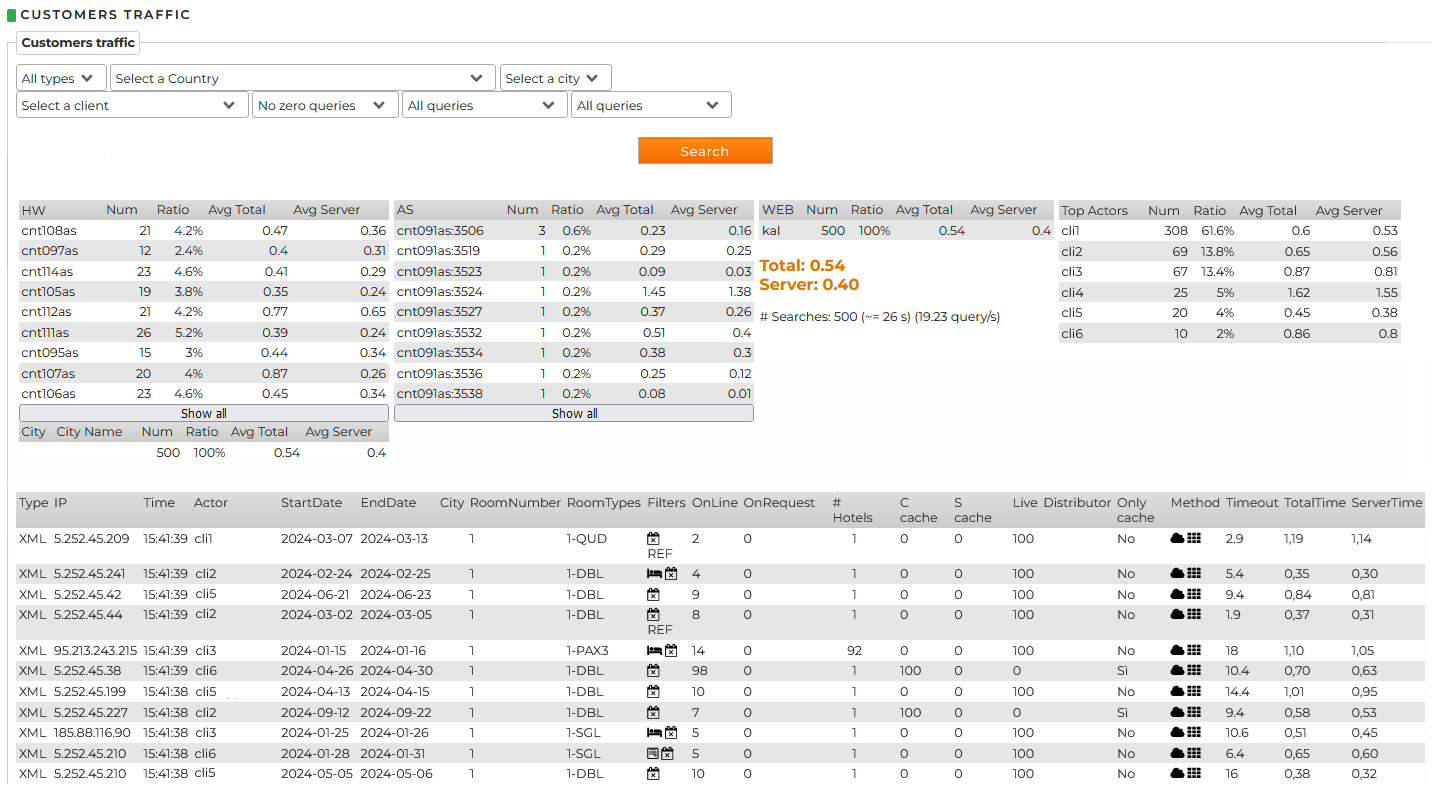Click the # Searches: 500 summary line

pos(880,317)
